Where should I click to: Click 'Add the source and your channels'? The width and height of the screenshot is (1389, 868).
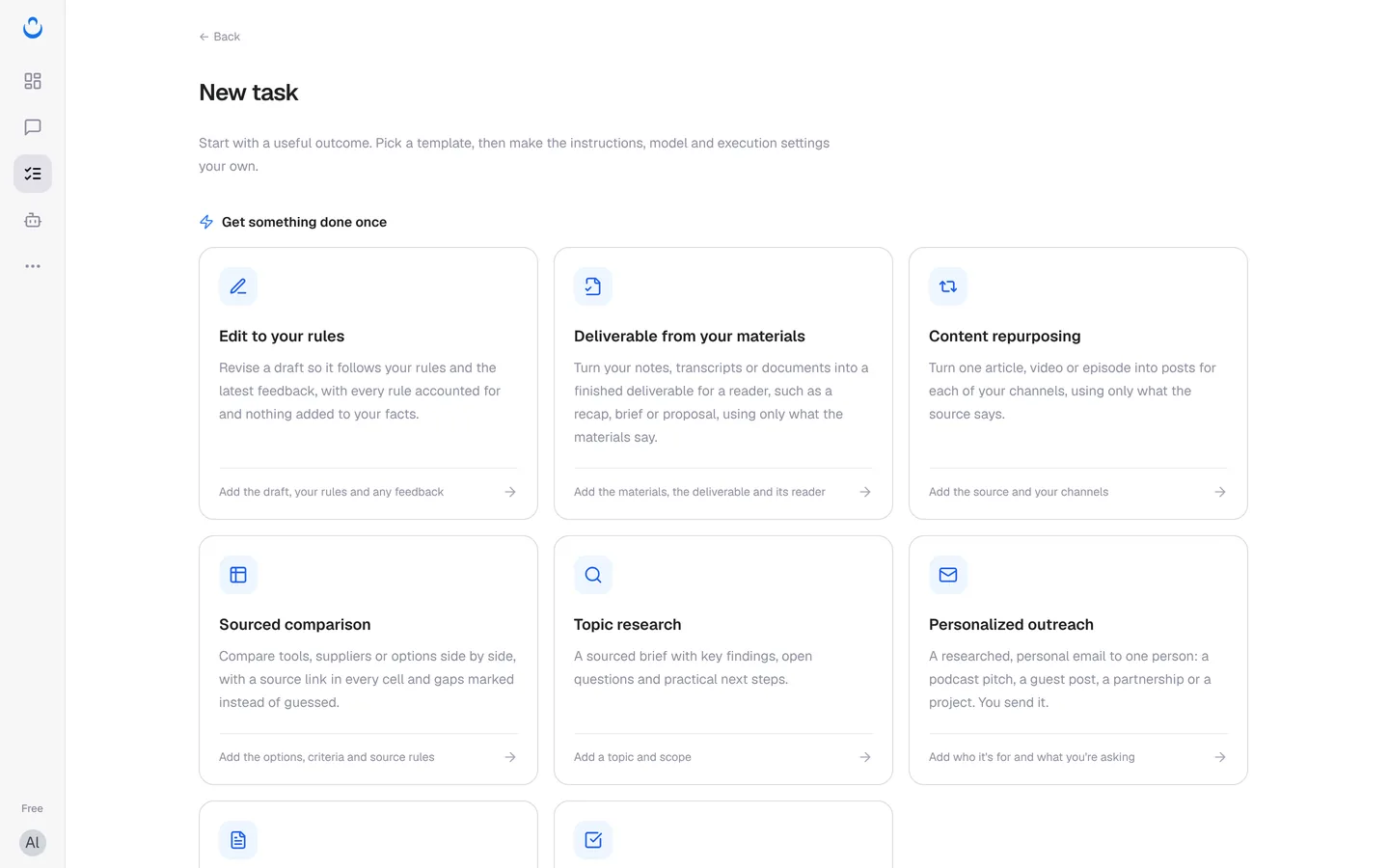coord(1019,492)
